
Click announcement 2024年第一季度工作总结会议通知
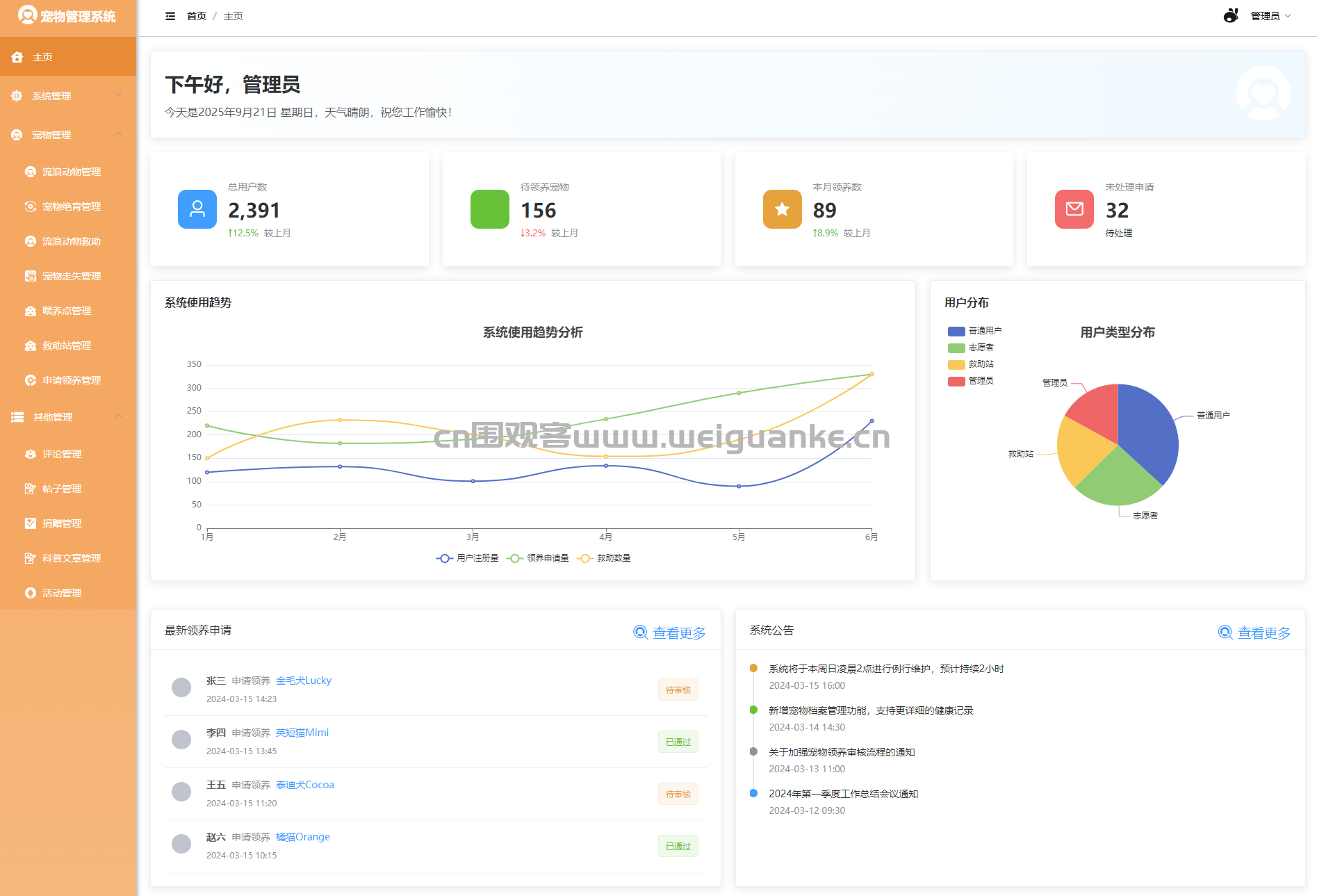843,794
